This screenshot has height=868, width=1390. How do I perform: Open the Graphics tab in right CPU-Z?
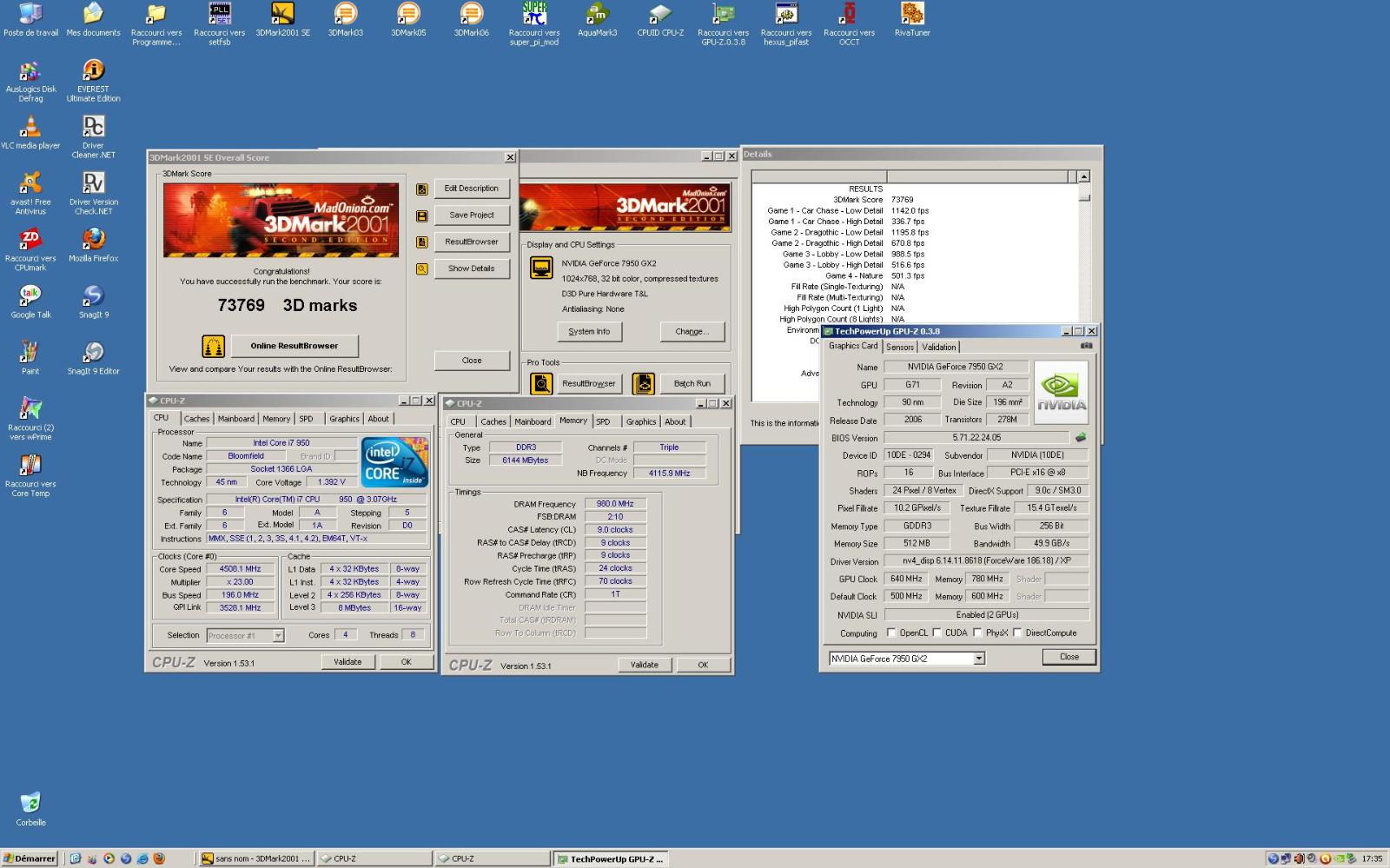(641, 421)
